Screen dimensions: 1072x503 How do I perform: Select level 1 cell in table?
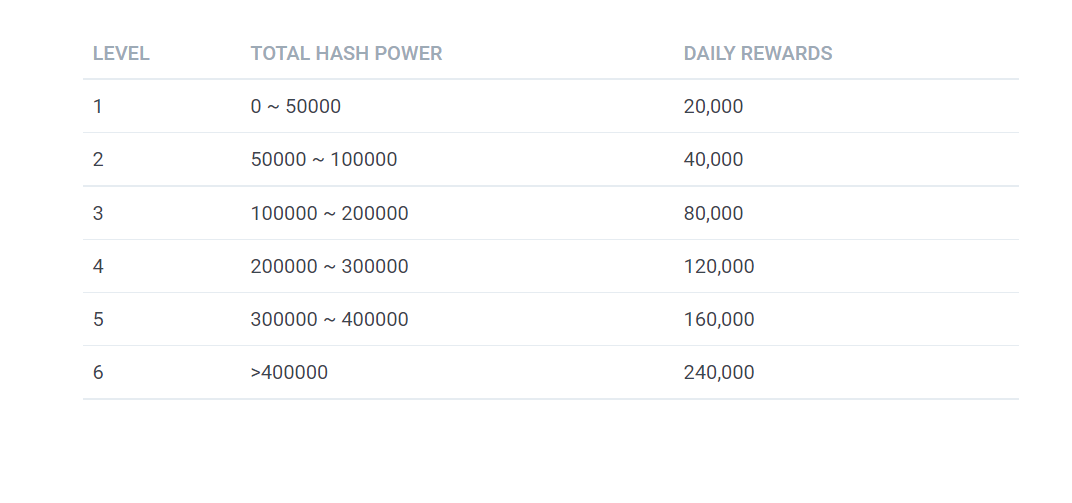[97, 107]
